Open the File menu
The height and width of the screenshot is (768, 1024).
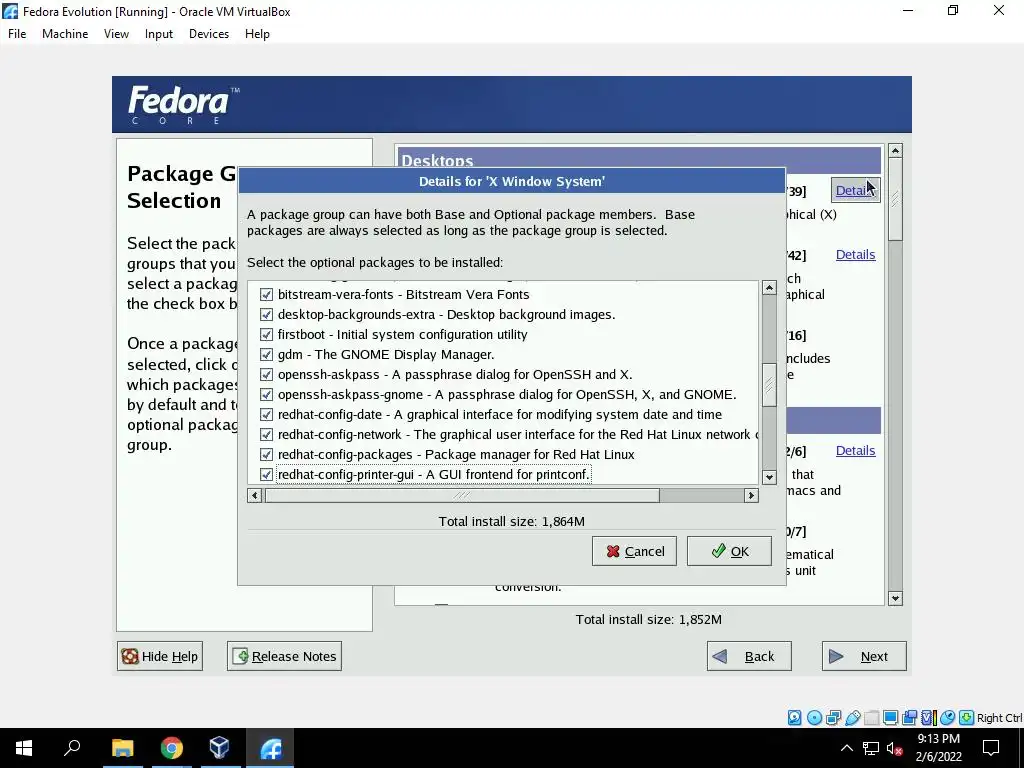[x=17, y=34]
